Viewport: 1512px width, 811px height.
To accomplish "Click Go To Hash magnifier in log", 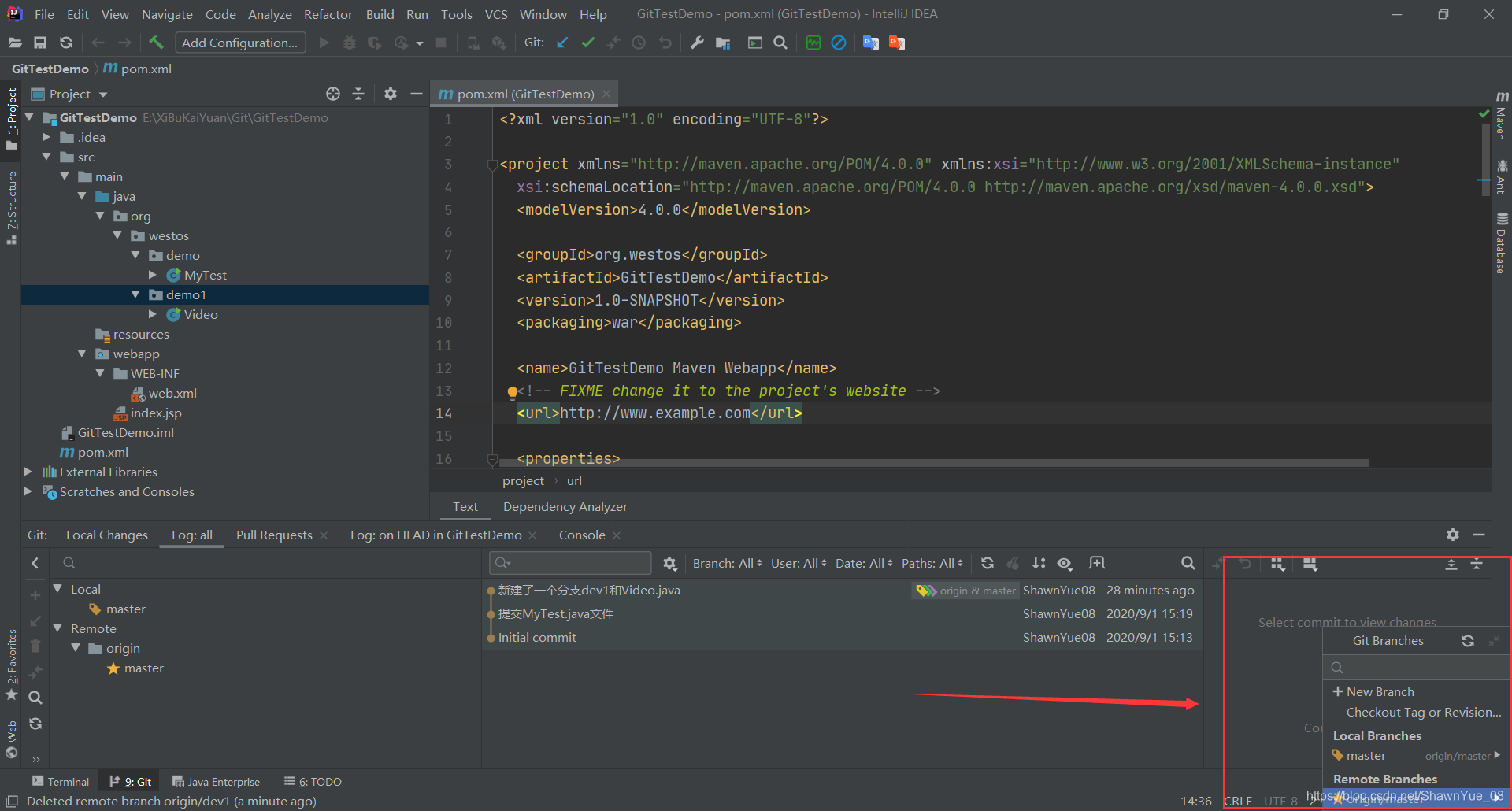I will (x=1188, y=563).
